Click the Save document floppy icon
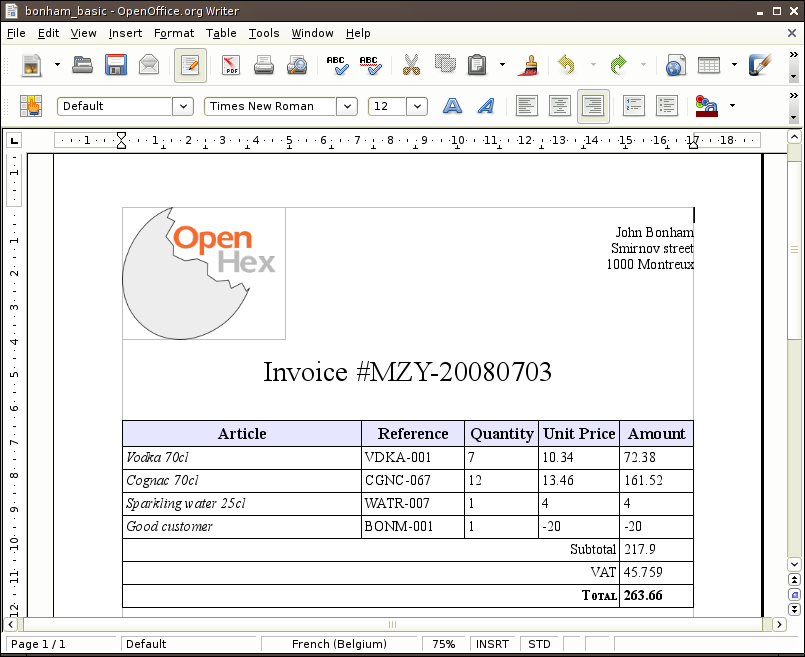 [116, 66]
